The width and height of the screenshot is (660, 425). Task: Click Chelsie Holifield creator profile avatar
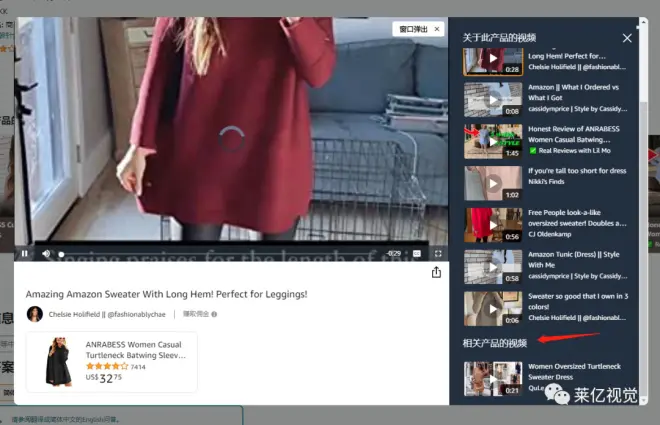coord(34,313)
